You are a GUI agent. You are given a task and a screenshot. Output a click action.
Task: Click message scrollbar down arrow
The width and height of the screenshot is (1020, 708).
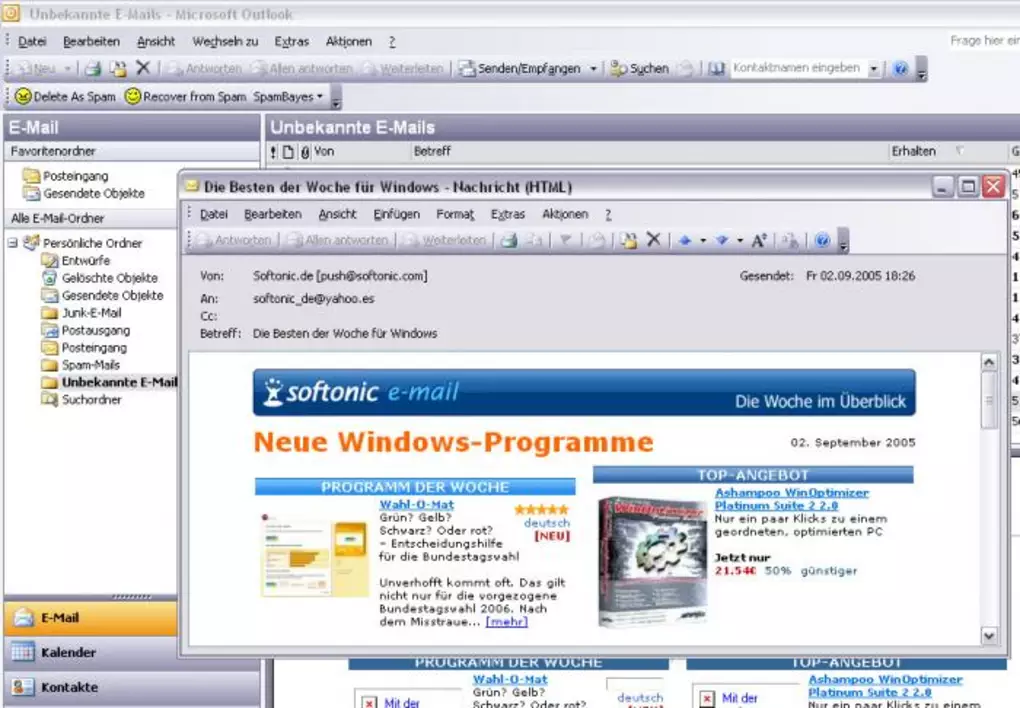989,635
